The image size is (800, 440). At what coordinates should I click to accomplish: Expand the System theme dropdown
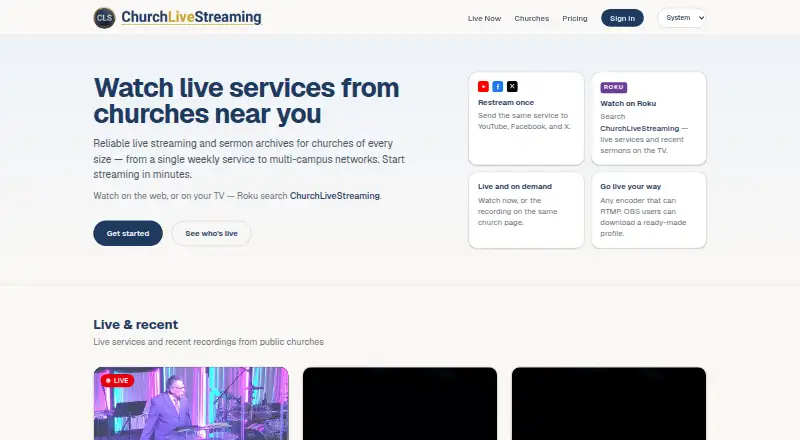click(682, 18)
